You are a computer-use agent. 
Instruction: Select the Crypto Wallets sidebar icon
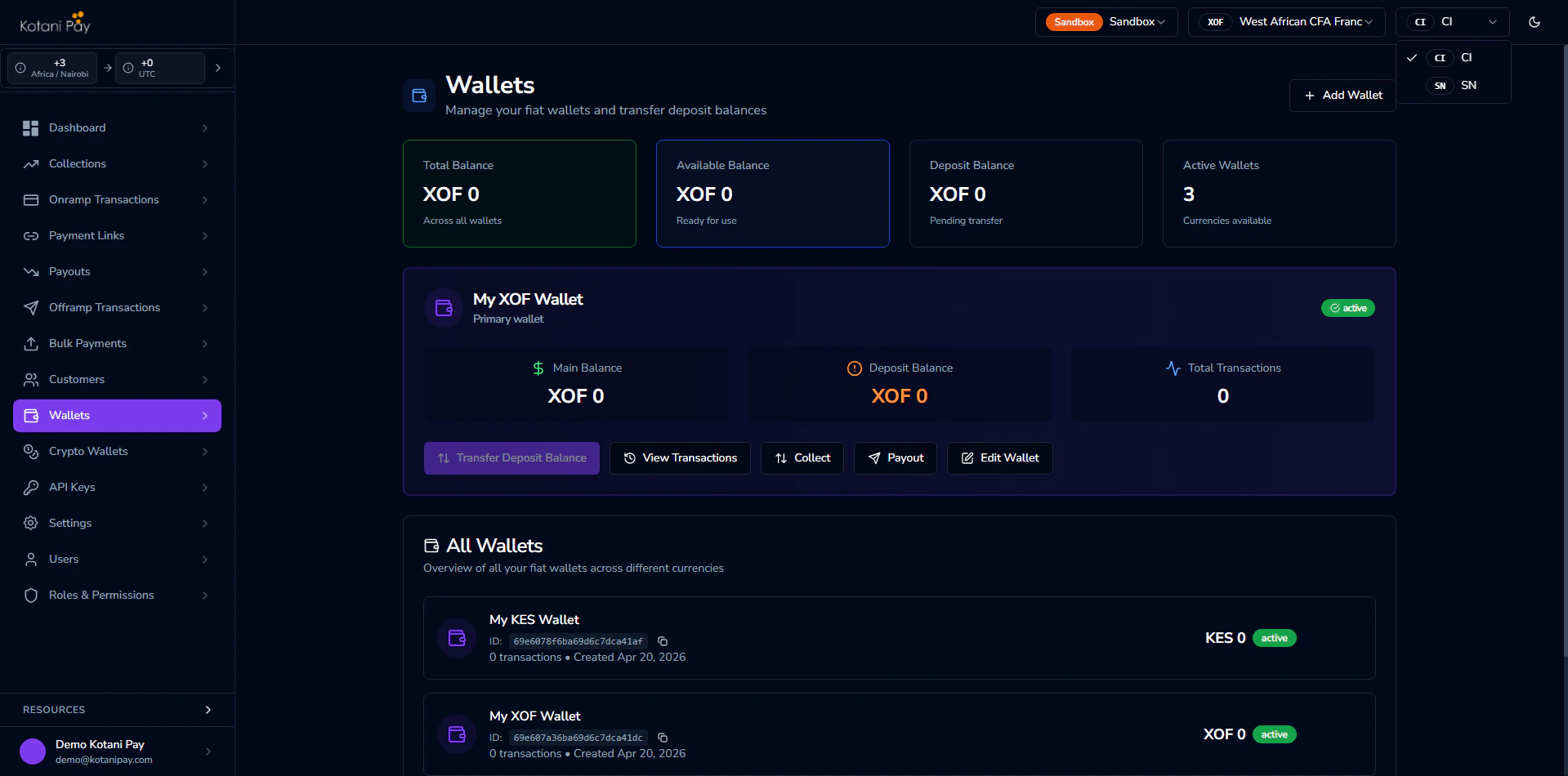(x=30, y=452)
